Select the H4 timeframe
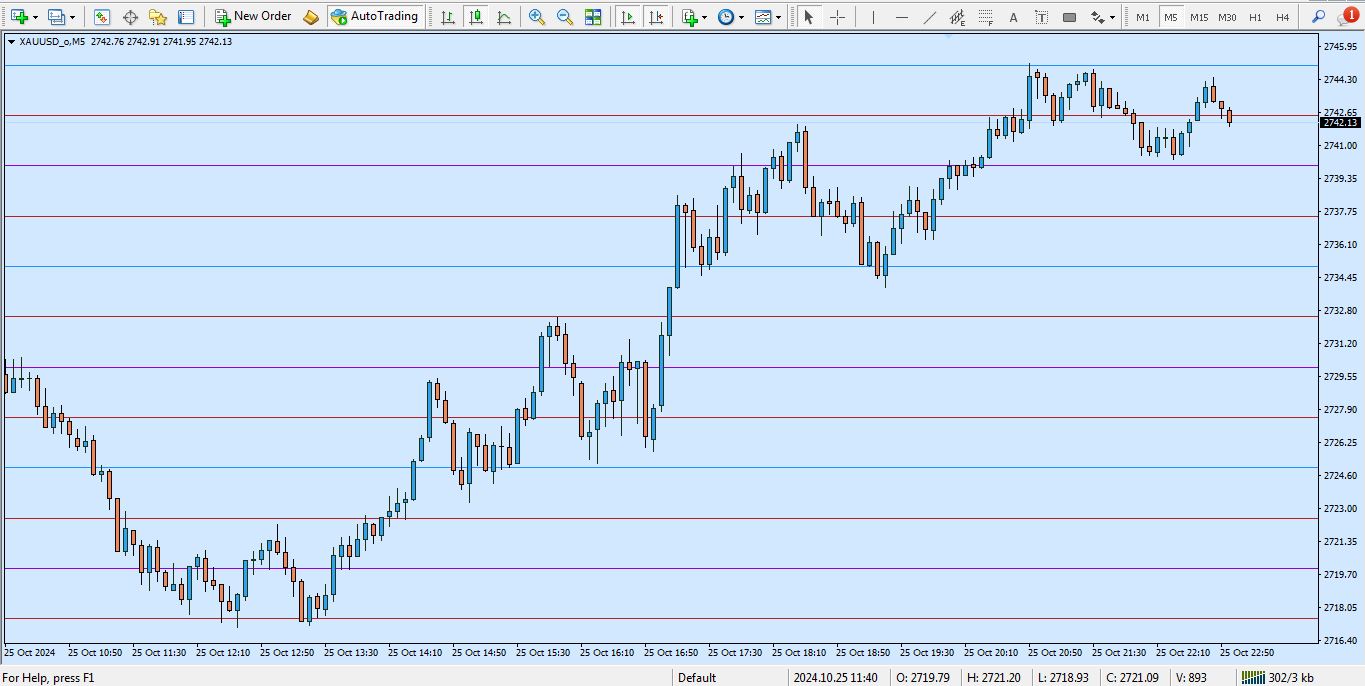This screenshot has width=1365, height=686. [1283, 17]
